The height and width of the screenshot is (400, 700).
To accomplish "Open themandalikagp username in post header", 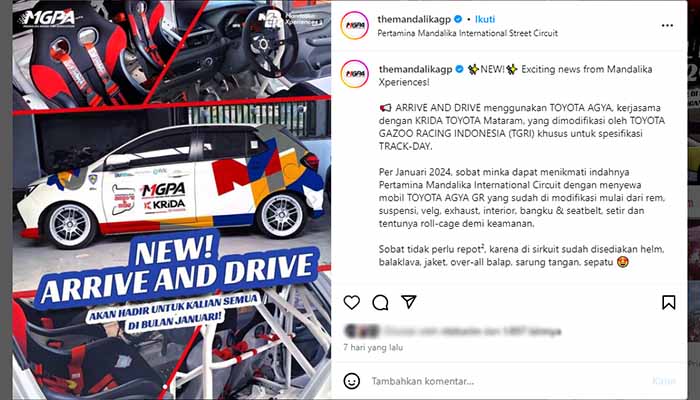I will pyautogui.click(x=414, y=19).
